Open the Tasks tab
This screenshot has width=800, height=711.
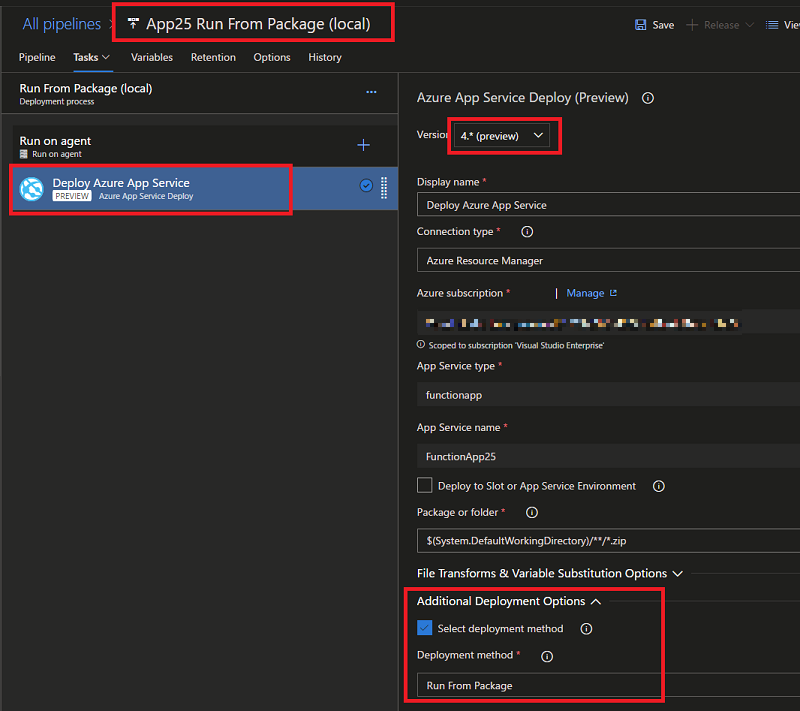point(91,58)
